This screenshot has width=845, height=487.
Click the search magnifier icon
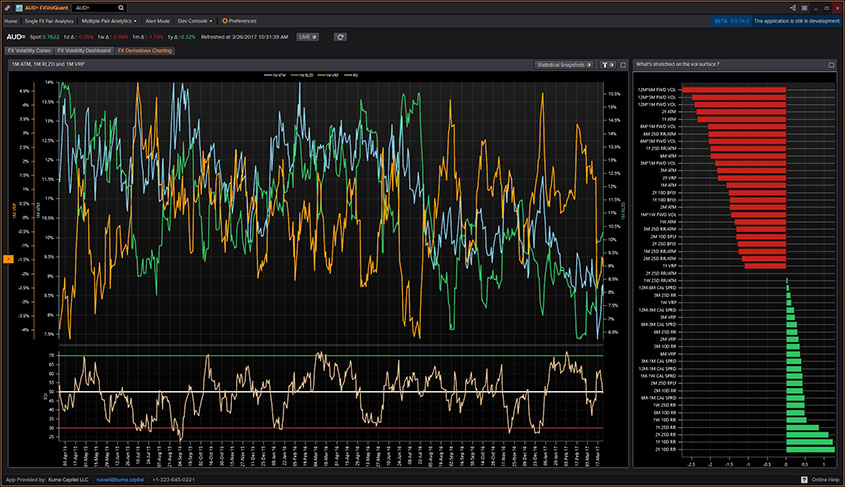click(121, 7)
